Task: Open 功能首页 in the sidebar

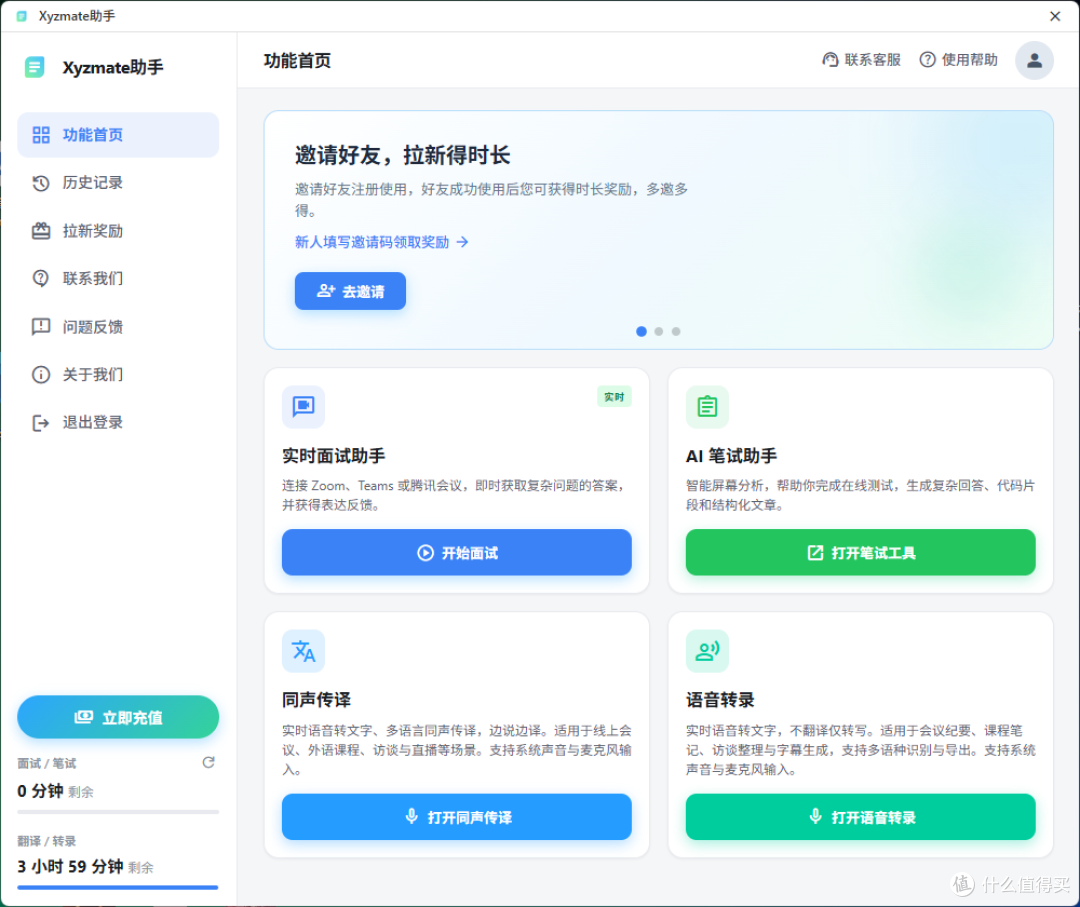Action: pyautogui.click(x=118, y=135)
